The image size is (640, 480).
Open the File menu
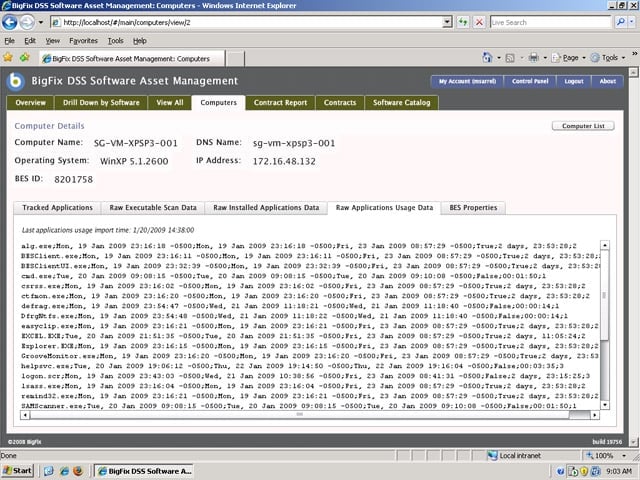(x=9, y=41)
